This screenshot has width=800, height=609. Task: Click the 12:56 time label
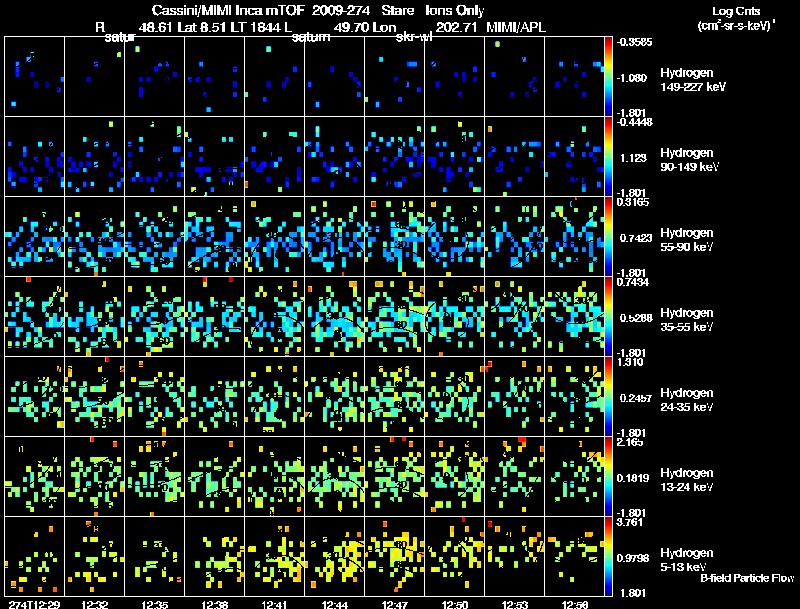[x=574, y=604]
